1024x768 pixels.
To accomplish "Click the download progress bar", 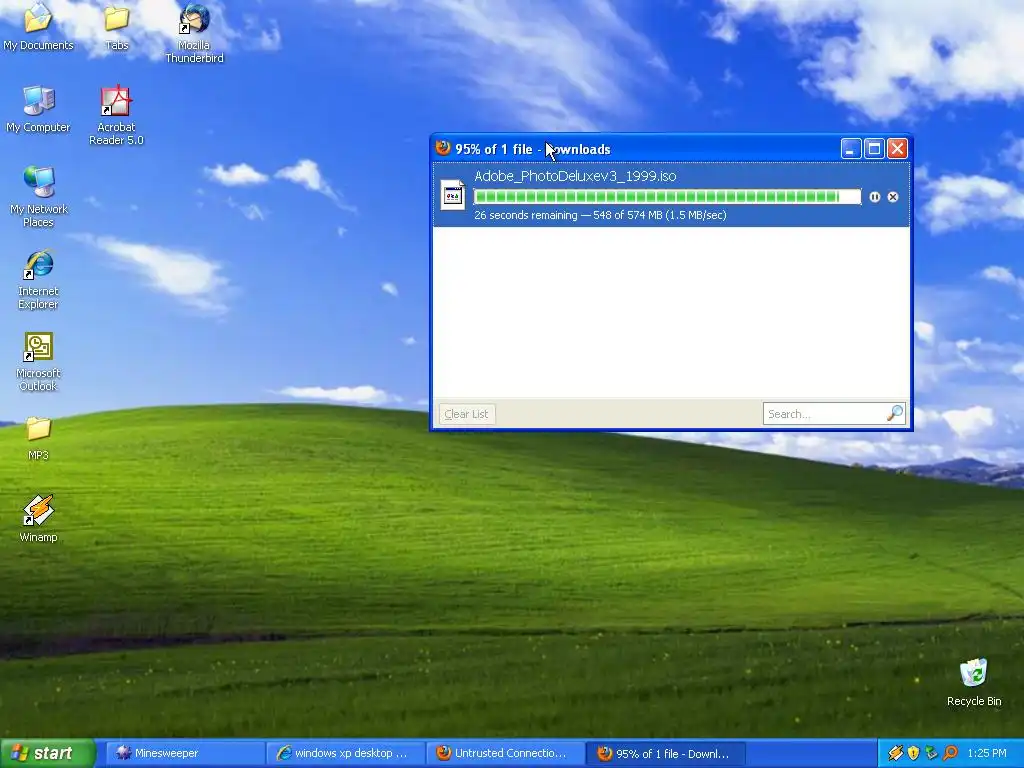I will click(x=667, y=197).
